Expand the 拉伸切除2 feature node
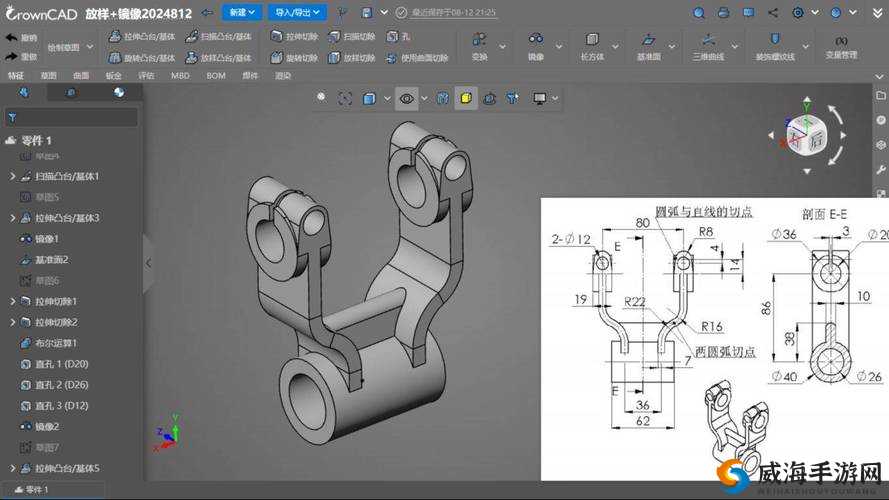 point(12,322)
